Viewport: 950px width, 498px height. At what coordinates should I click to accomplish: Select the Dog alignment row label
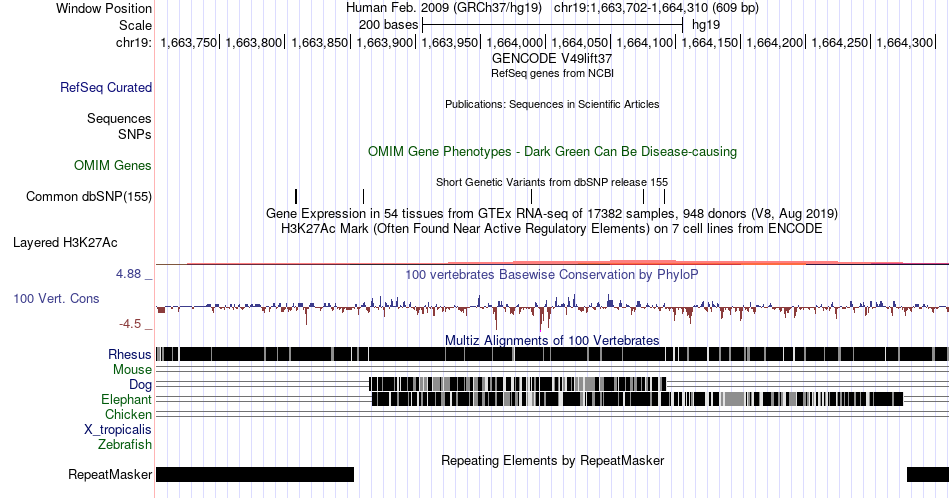pos(140,385)
